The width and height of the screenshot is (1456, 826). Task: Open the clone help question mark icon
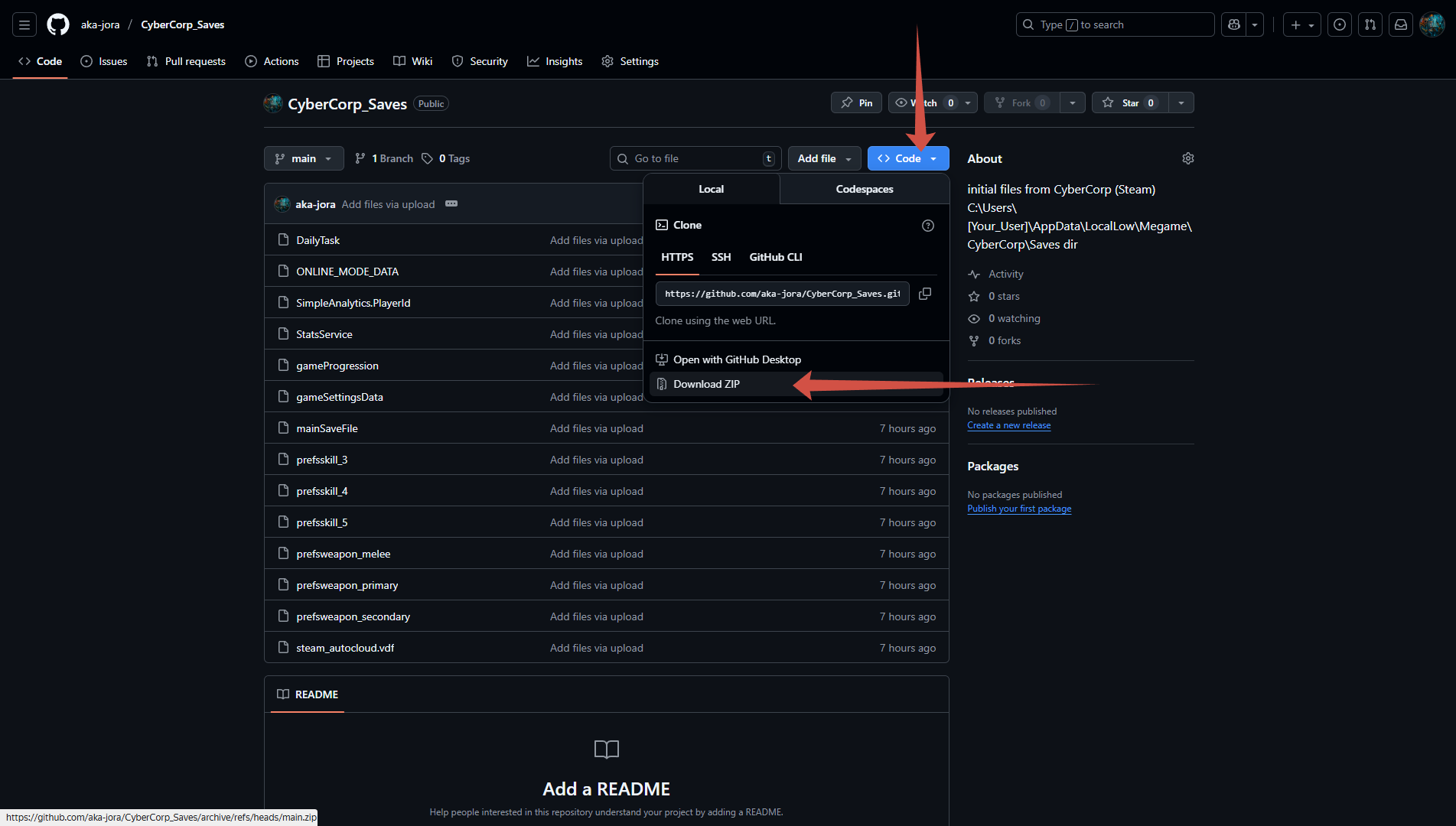[928, 226]
